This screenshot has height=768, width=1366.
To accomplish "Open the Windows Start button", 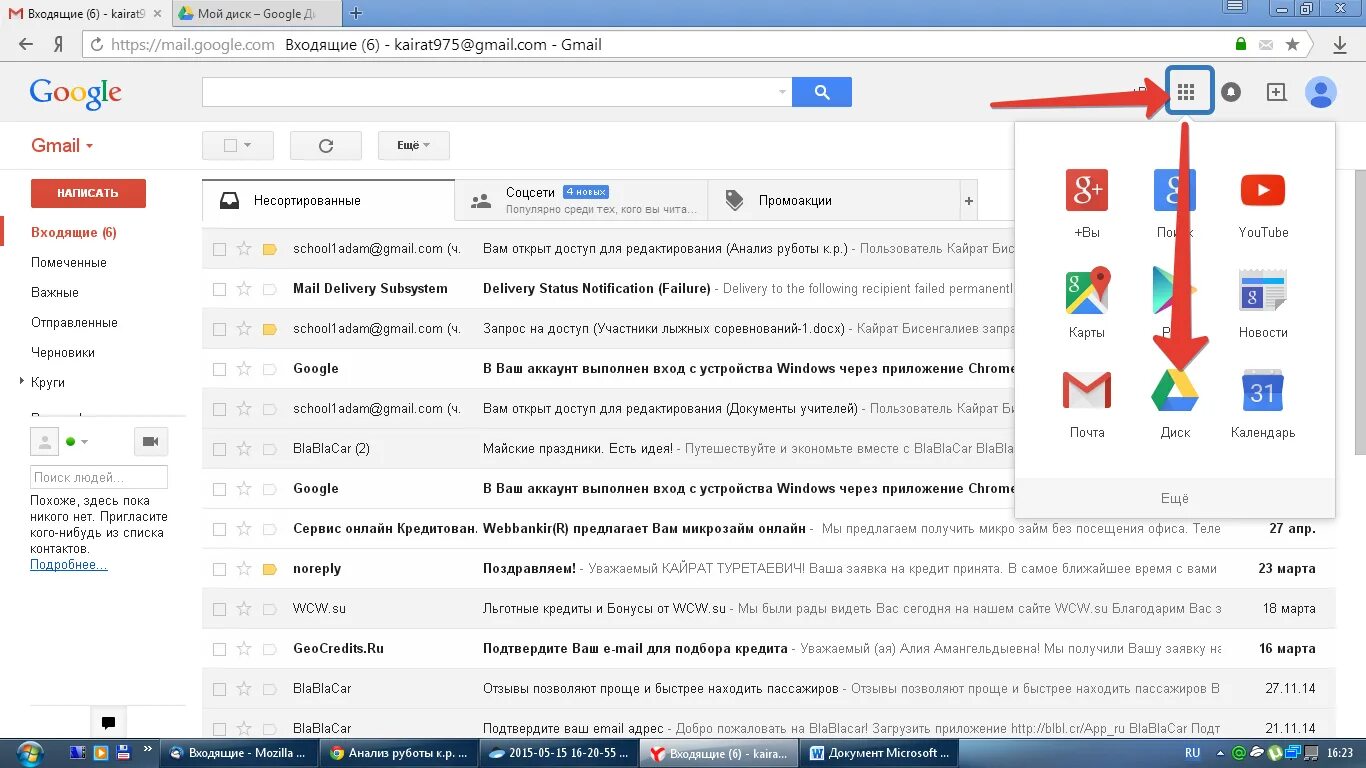I will pos(30,752).
